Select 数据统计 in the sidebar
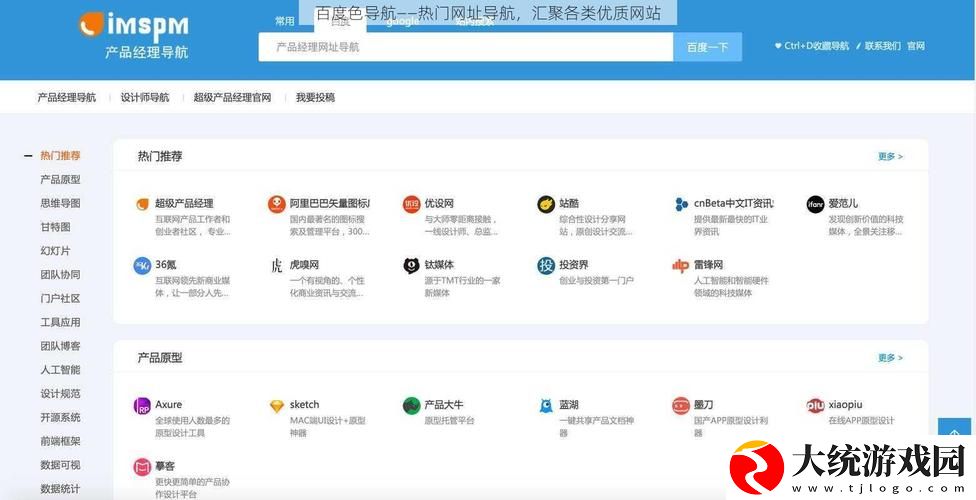976x500 pixels. pos(60,489)
